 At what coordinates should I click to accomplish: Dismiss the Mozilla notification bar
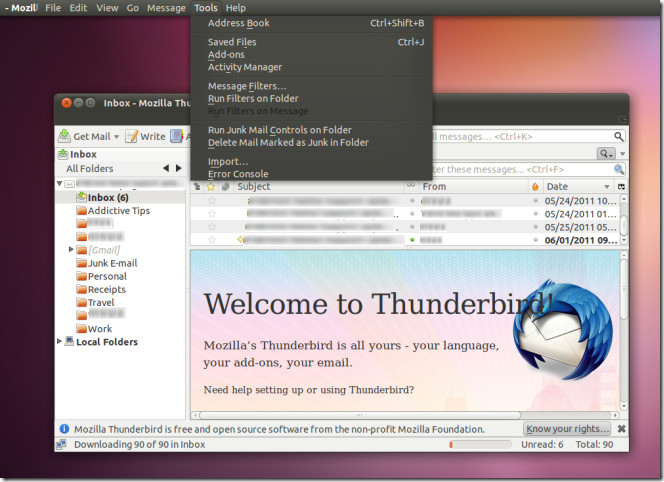[621, 429]
